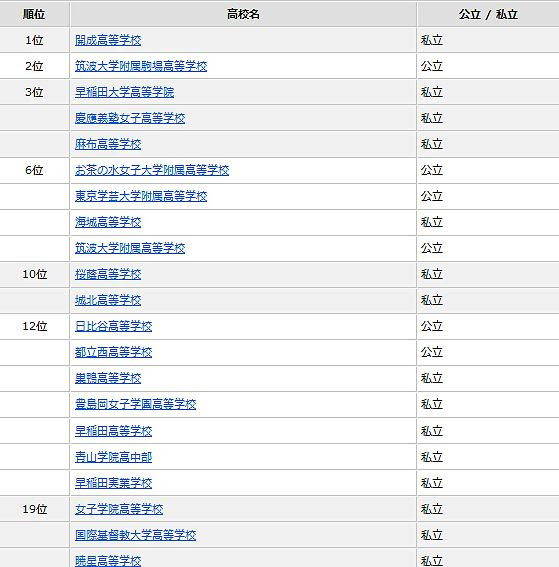Click 公立 in the 都立西高等学校 row

click(x=432, y=353)
